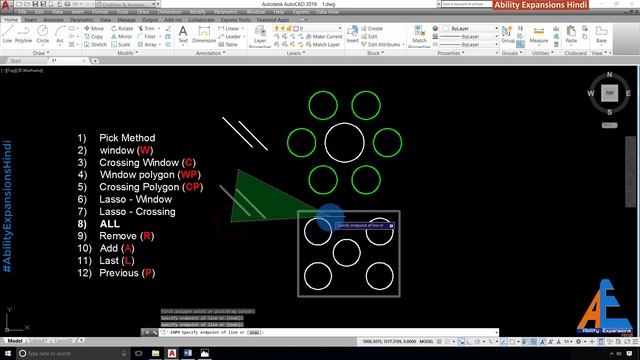Viewport: 640px width, 360px height.
Task: Click the Move command
Action: [x=94, y=29]
